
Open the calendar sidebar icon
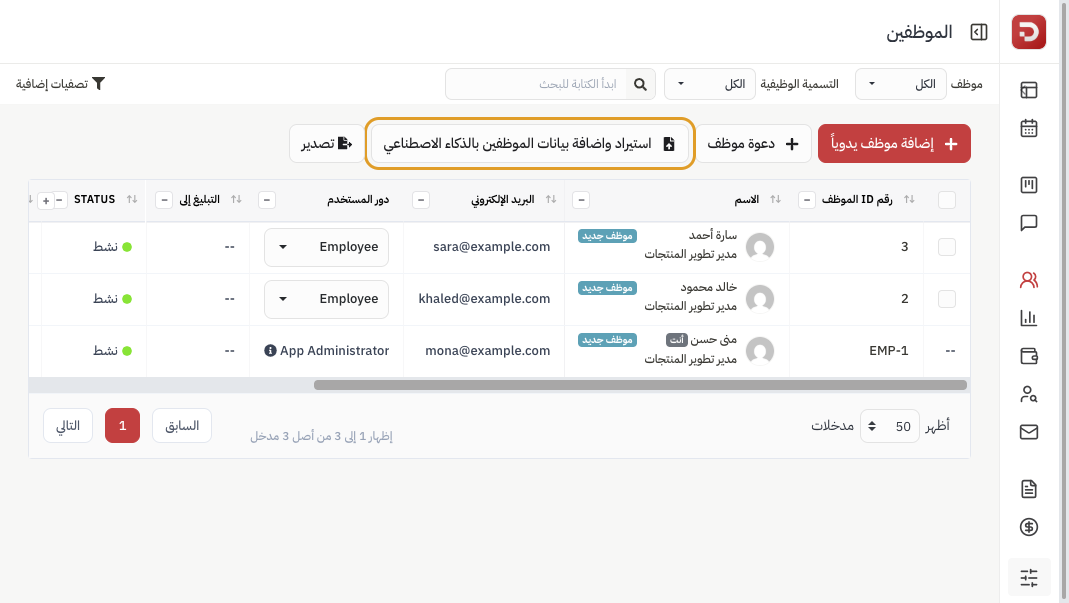point(1029,128)
